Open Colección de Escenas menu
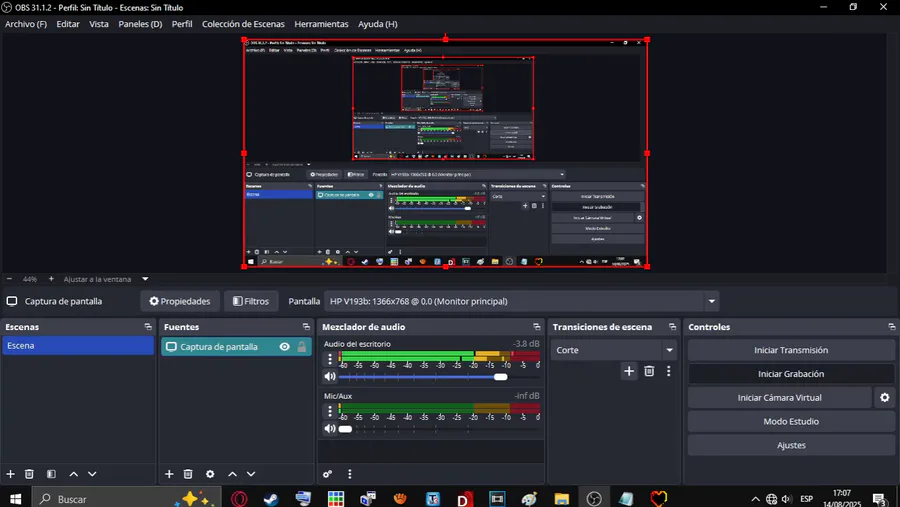The width and height of the screenshot is (900, 507). [243, 24]
